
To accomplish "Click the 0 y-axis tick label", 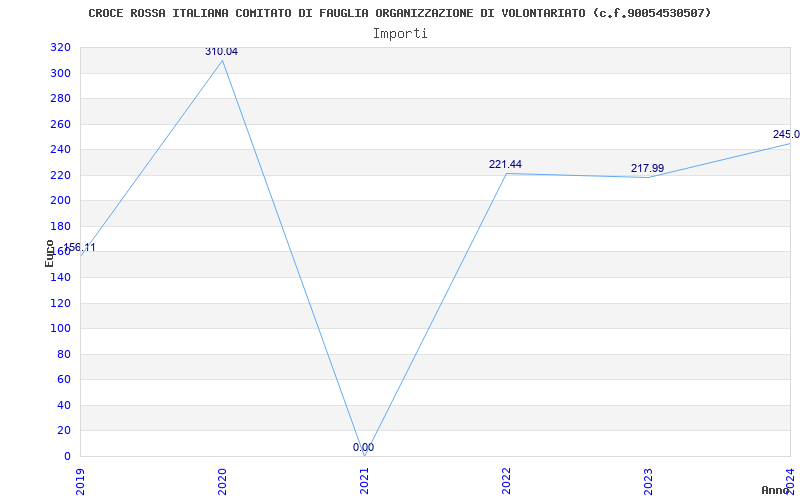I will coord(67,457).
